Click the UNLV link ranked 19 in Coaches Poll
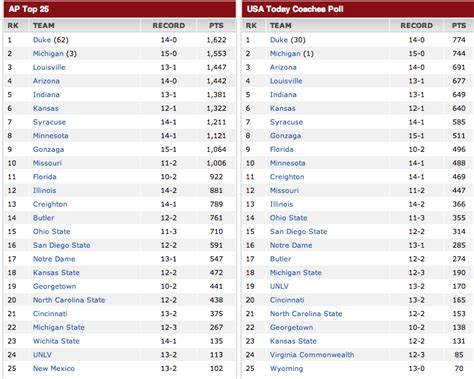 coord(279,286)
